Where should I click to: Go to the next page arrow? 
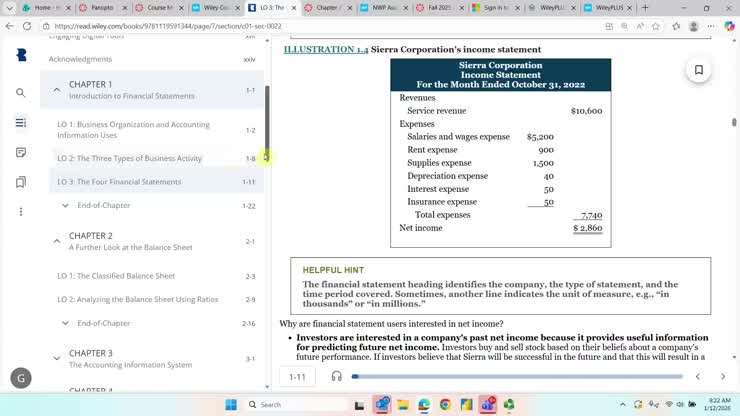click(x=723, y=376)
